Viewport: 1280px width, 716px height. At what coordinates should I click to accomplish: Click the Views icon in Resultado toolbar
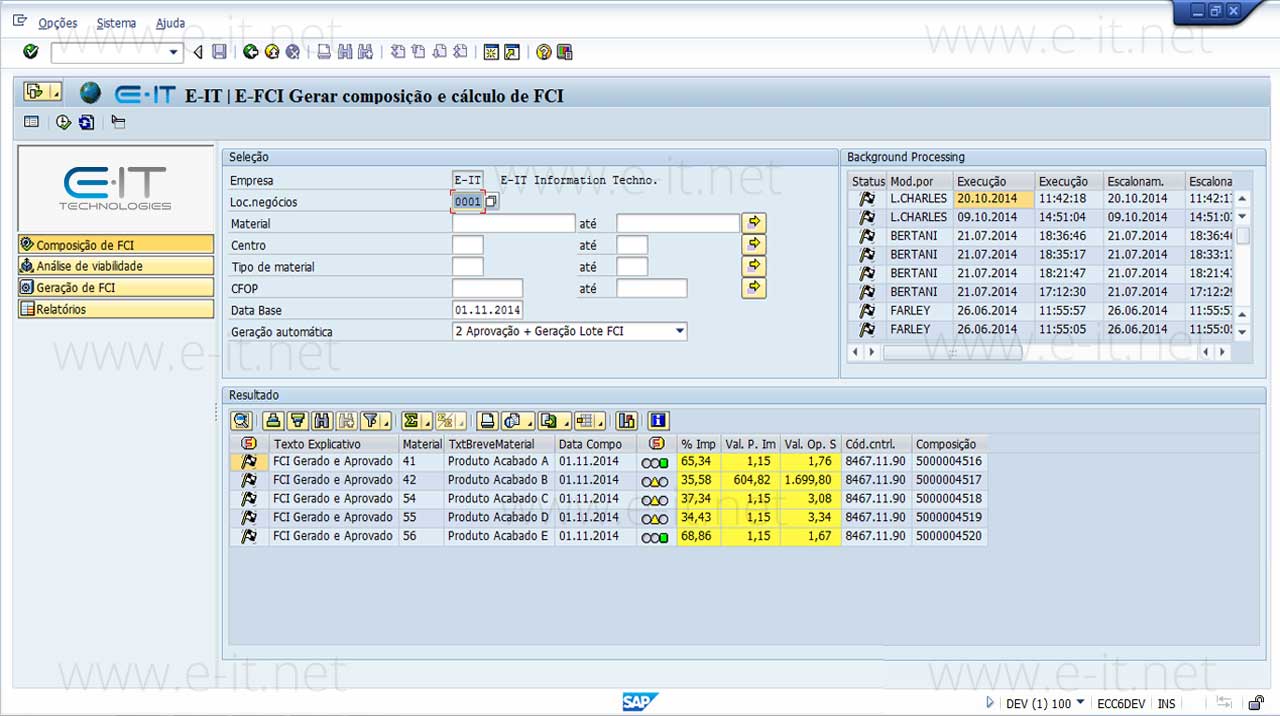pyautogui.click(x=518, y=421)
